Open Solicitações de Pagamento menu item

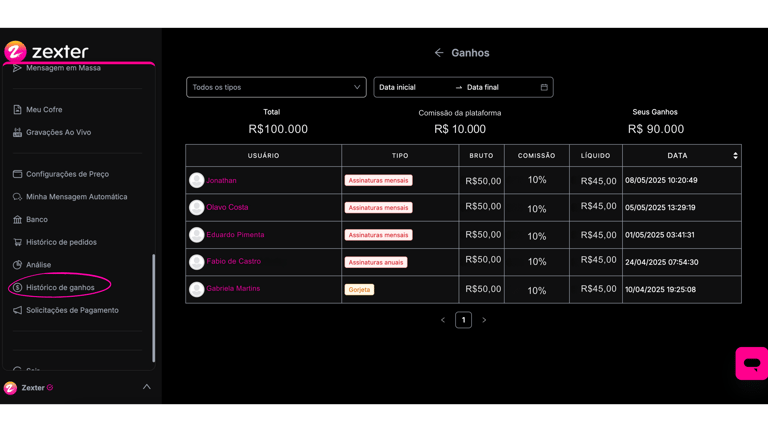(72, 310)
